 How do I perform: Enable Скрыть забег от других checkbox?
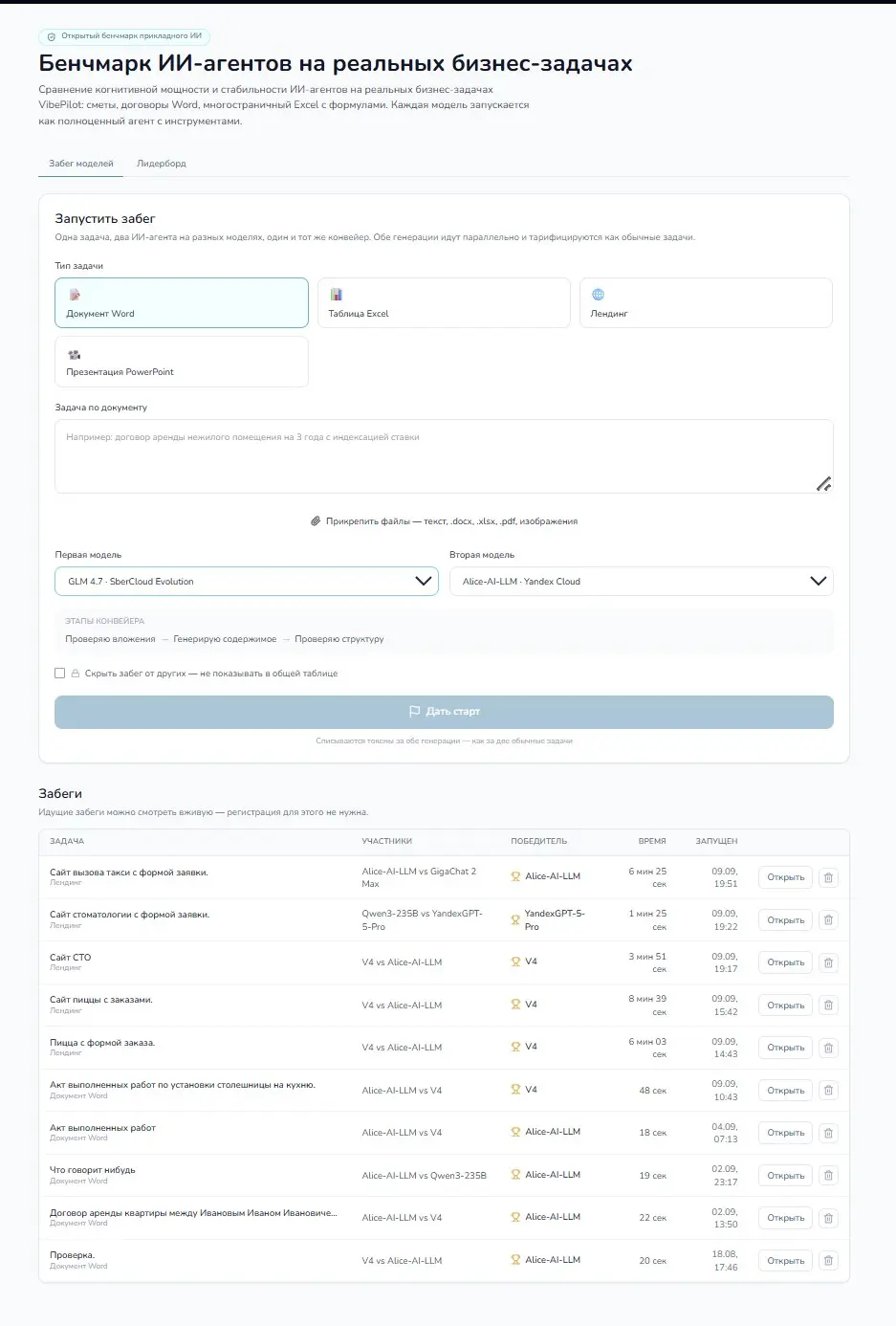click(x=60, y=674)
